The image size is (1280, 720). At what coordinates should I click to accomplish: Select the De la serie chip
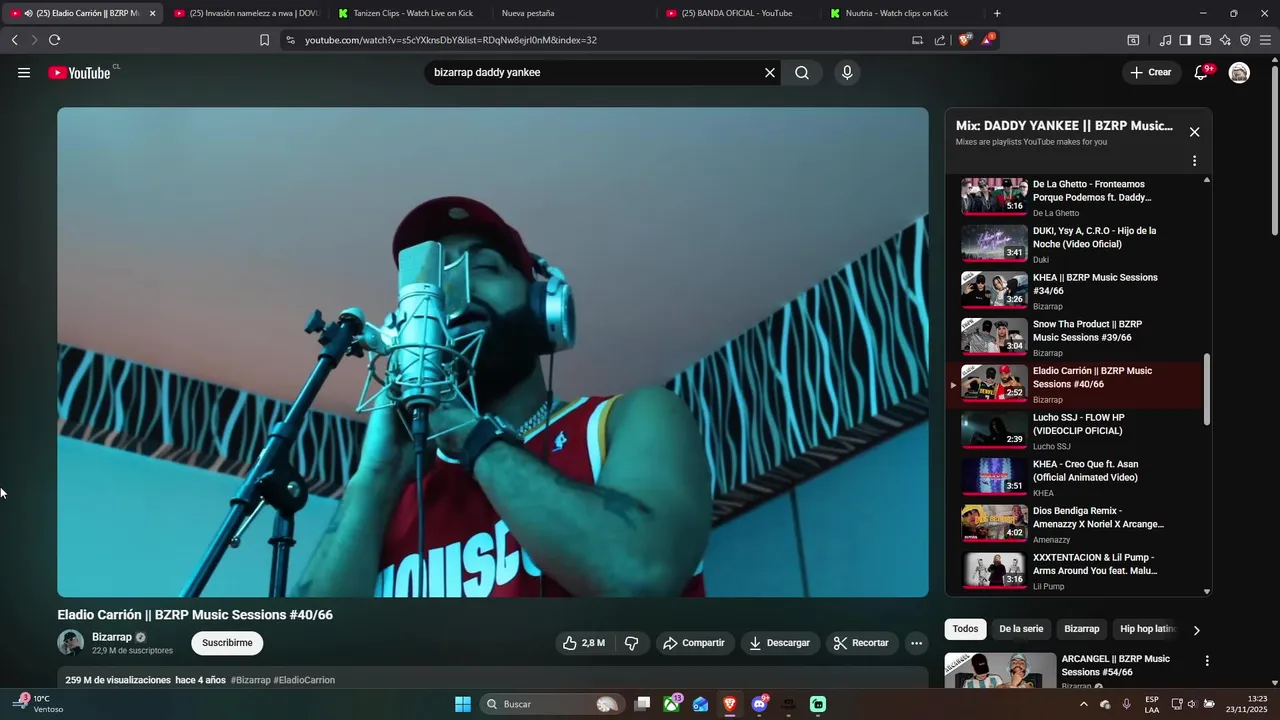click(x=1021, y=629)
